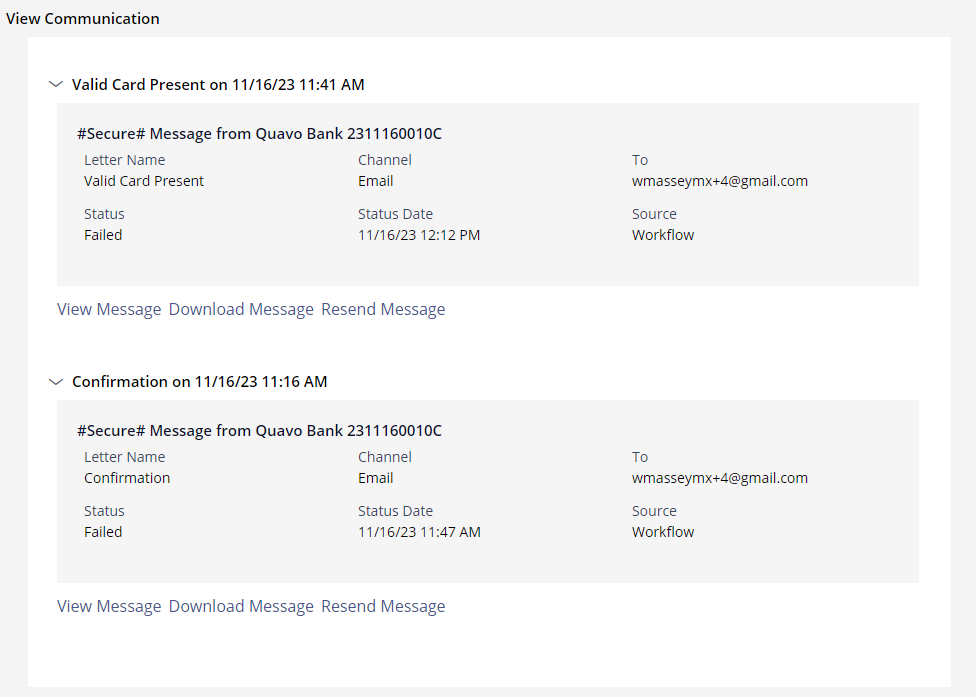Click the Failed status in Valid Card Present card
The height and width of the screenshot is (697, 976).
point(103,235)
